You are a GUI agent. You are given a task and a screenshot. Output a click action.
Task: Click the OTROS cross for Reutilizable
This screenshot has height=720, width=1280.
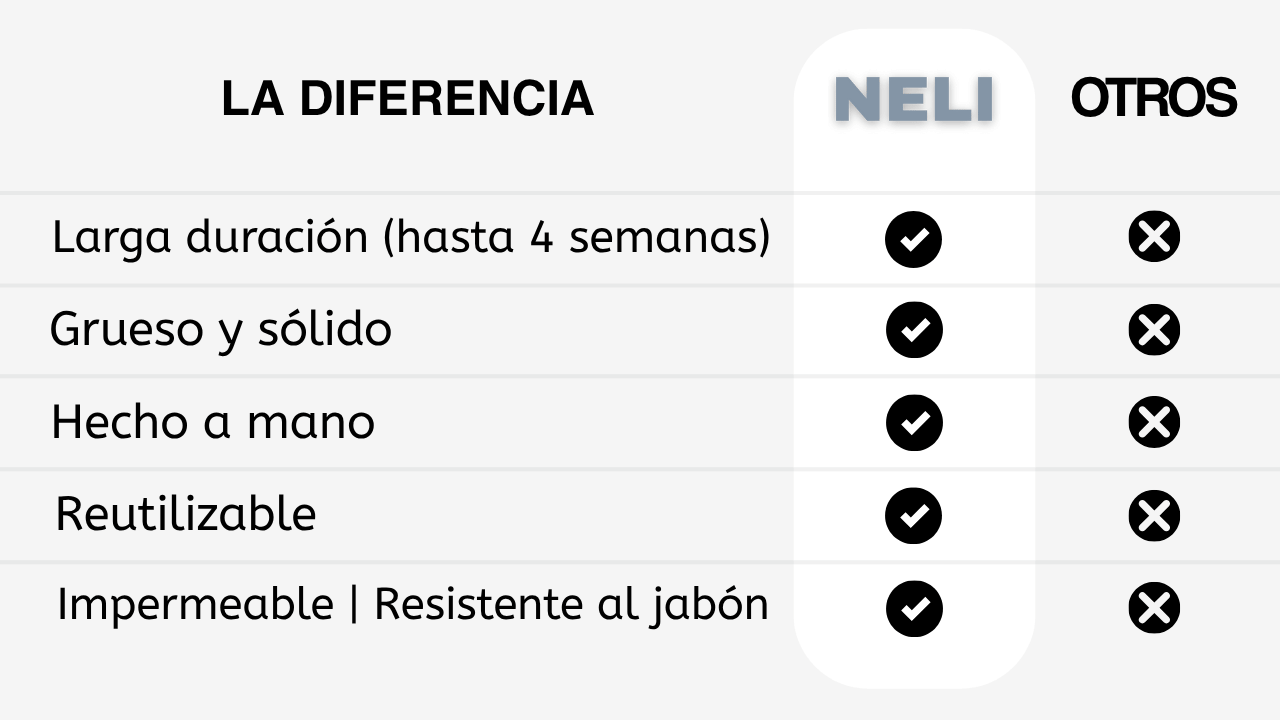(x=1154, y=515)
